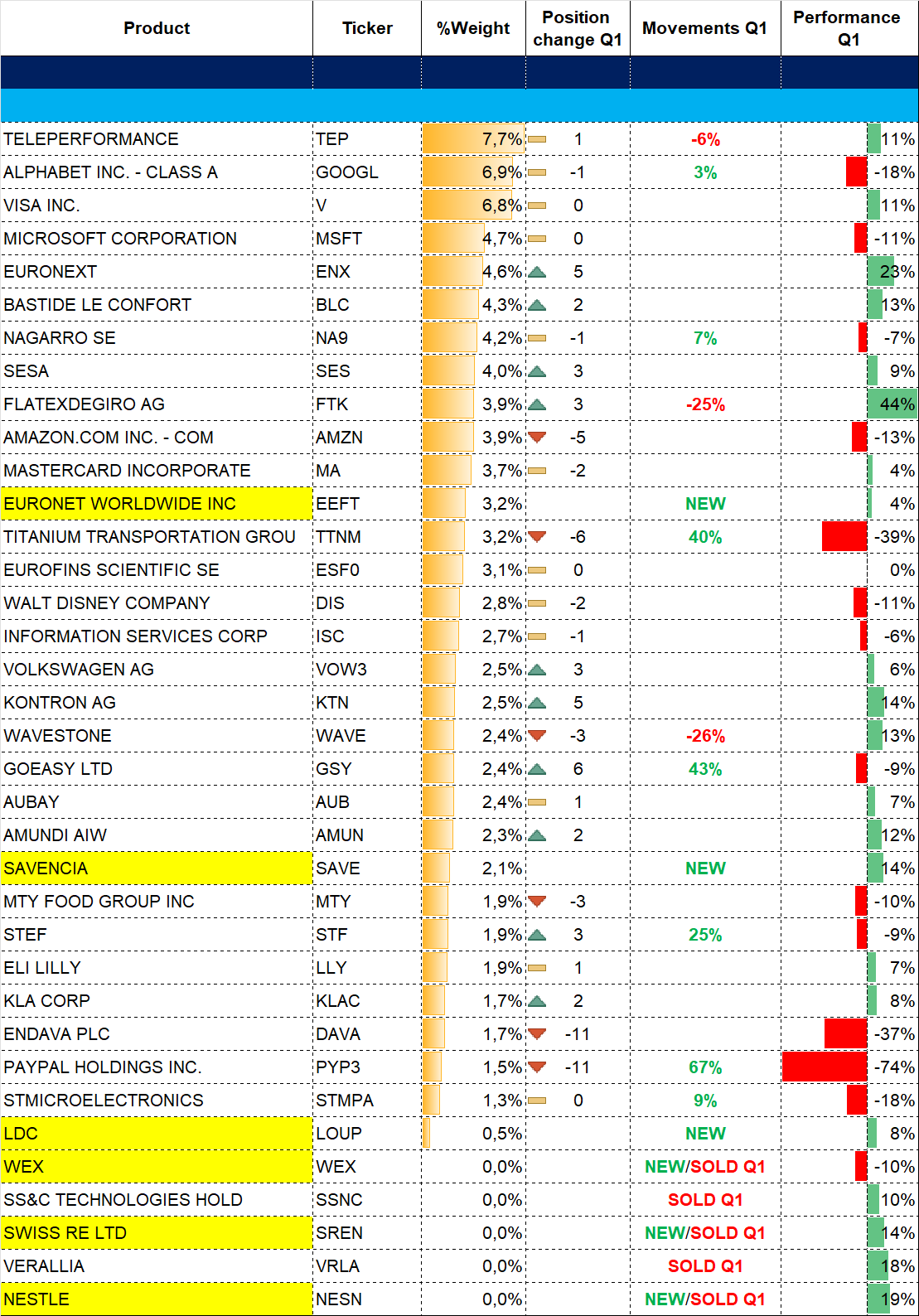Viewport: 919px width, 1316px height.
Task: Click the 67% movement for PAYPAL
Action: [705, 1067]
